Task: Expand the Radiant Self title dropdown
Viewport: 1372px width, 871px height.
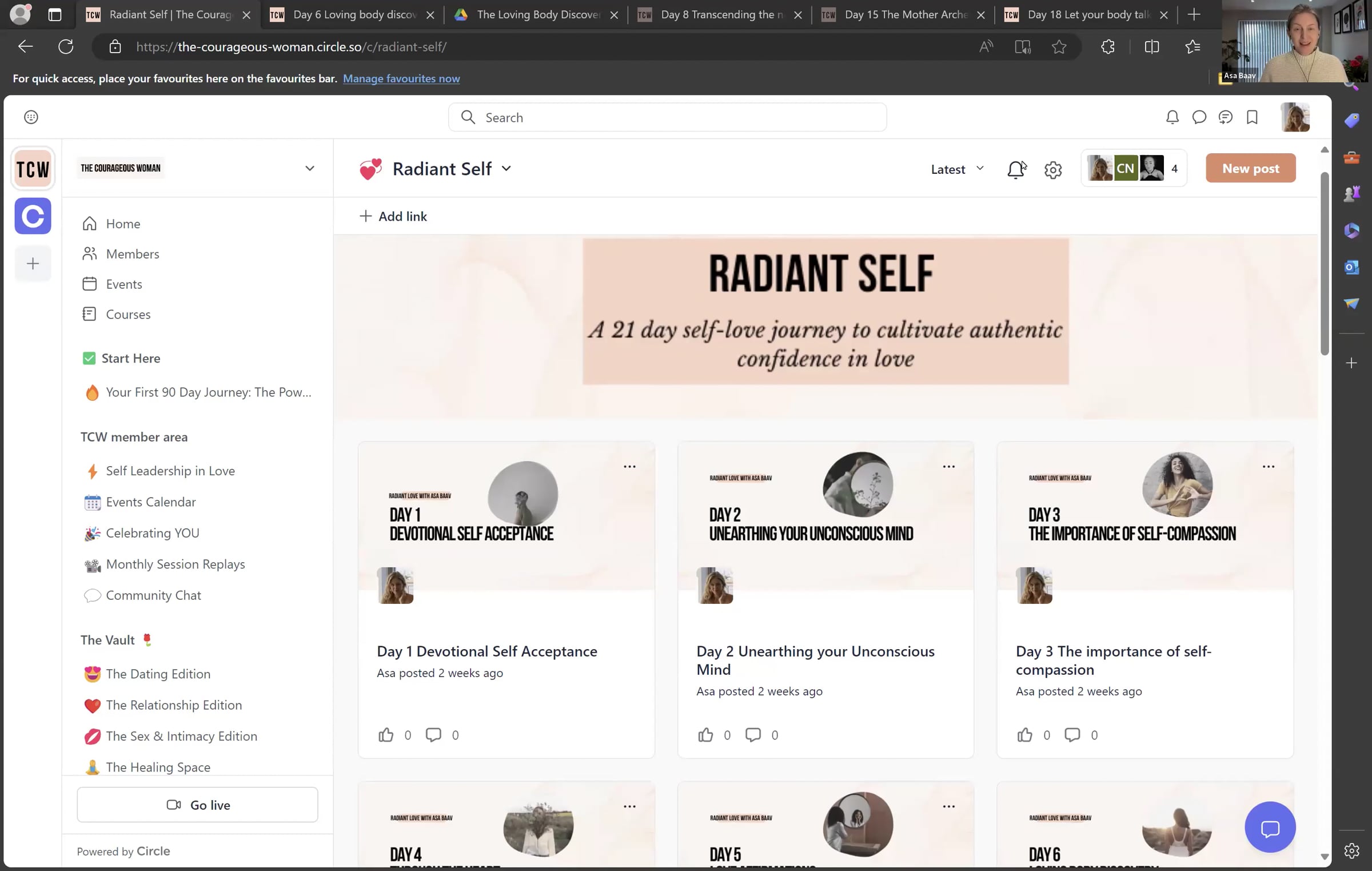Action: click(x=506, y=169)
